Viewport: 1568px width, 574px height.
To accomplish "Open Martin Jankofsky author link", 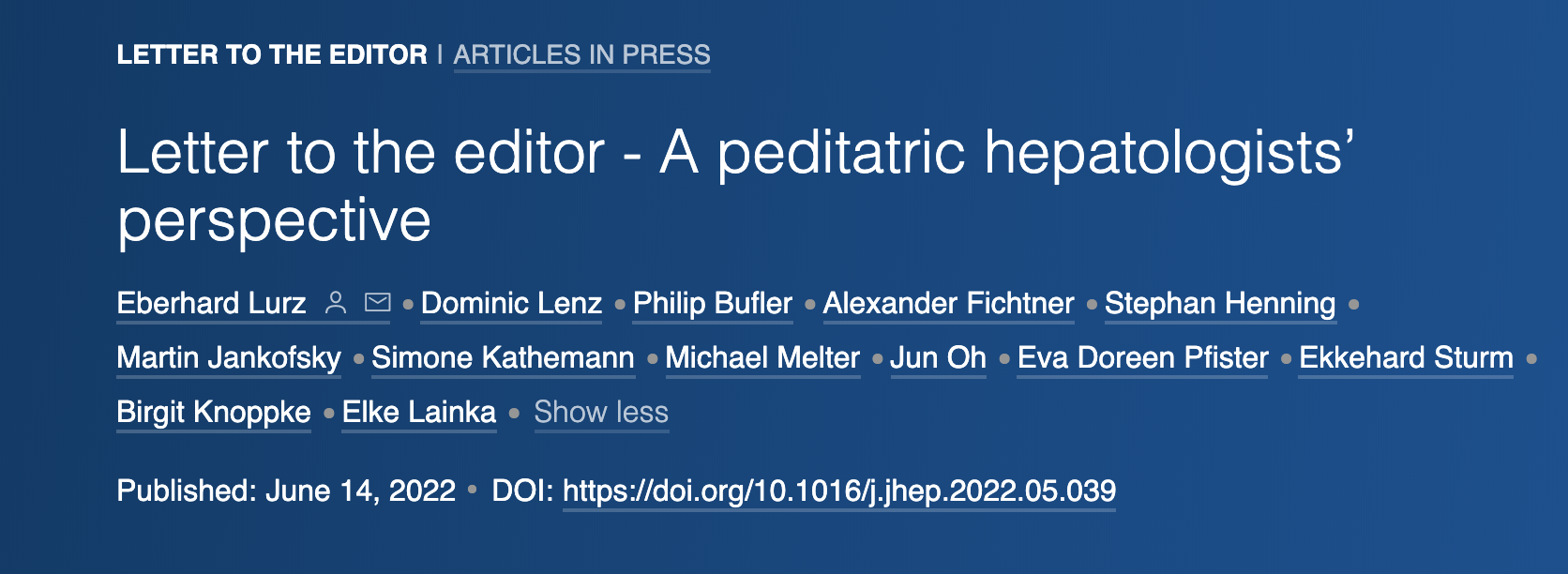I will click(x=229, y=357).
